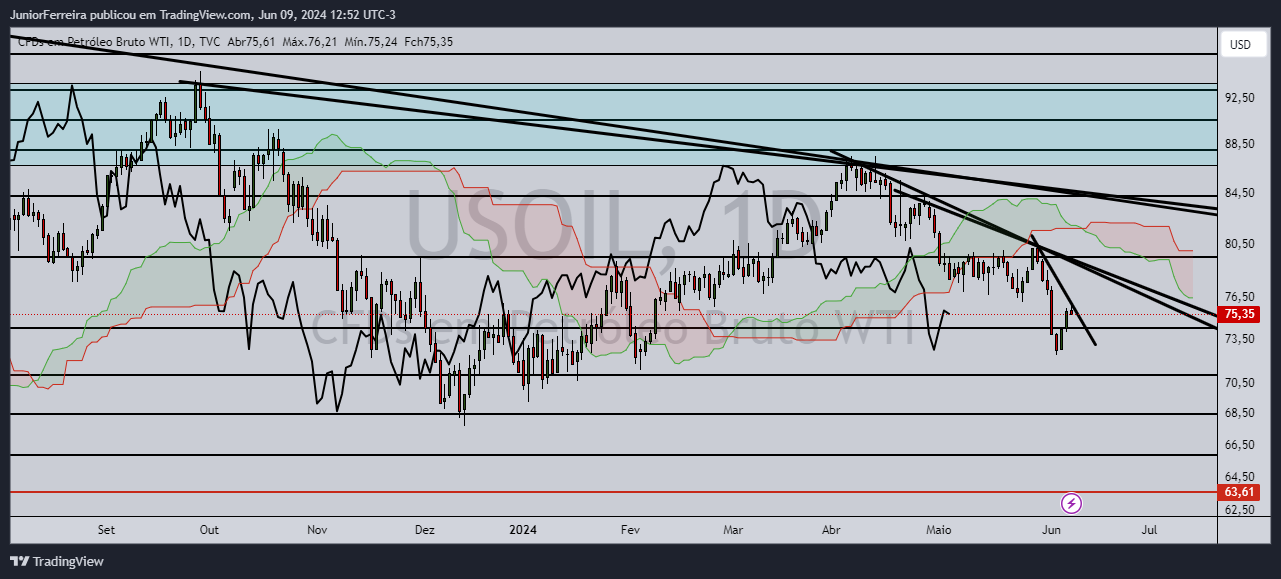This screenshot has width=1281, height=579.
Task: Click the 80,50 price axis label
Action: pos(1240,244)
